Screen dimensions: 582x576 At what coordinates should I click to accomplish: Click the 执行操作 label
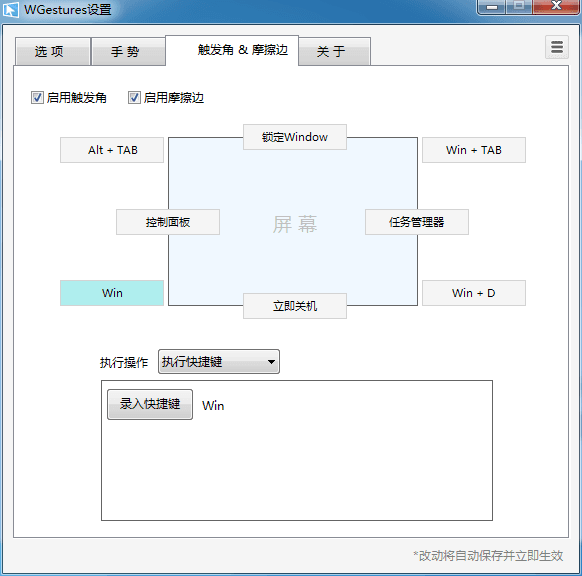tap(124, 362)
